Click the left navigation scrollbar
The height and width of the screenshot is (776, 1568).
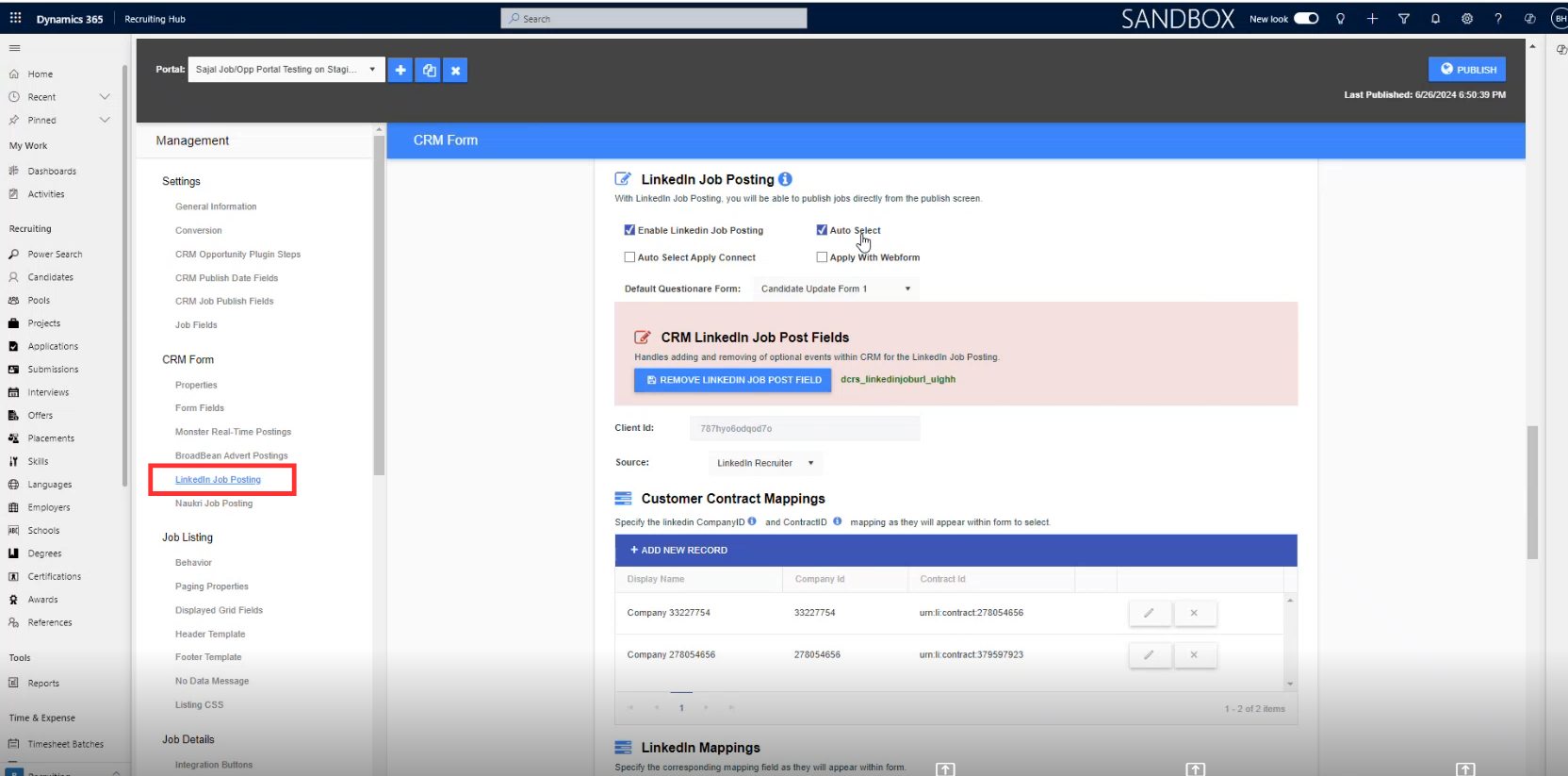coord(124,275)
